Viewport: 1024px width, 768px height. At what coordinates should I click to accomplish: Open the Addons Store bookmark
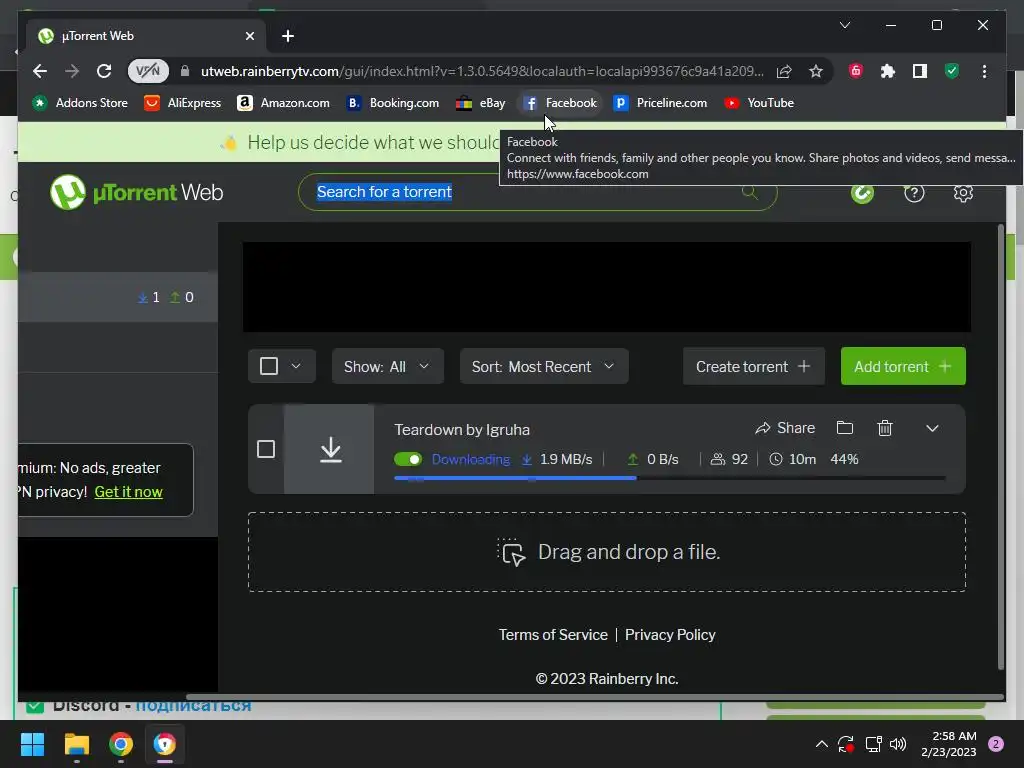tap(80, 103)
